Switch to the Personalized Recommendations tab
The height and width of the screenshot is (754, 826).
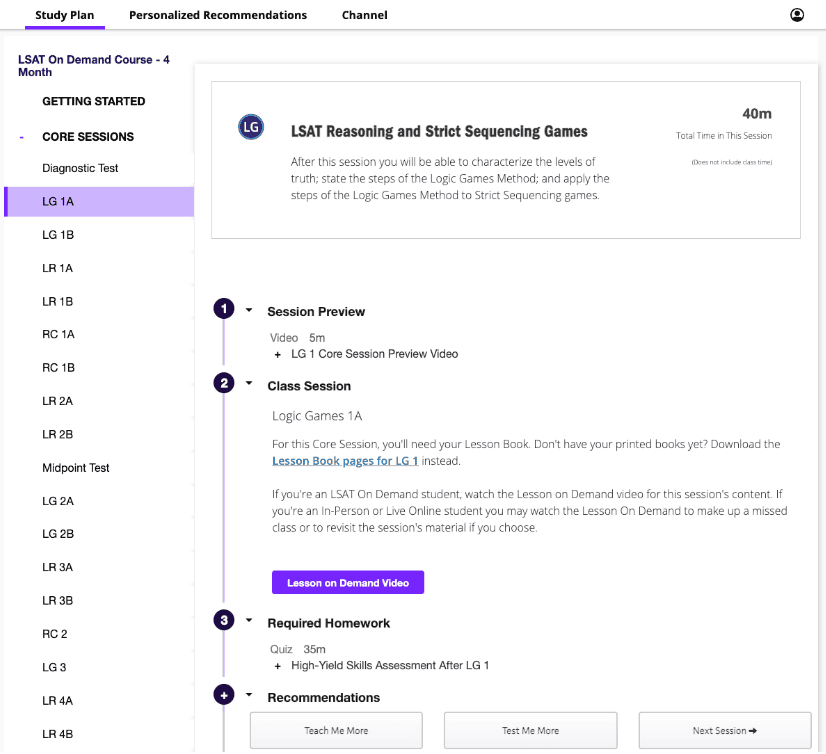218,15
